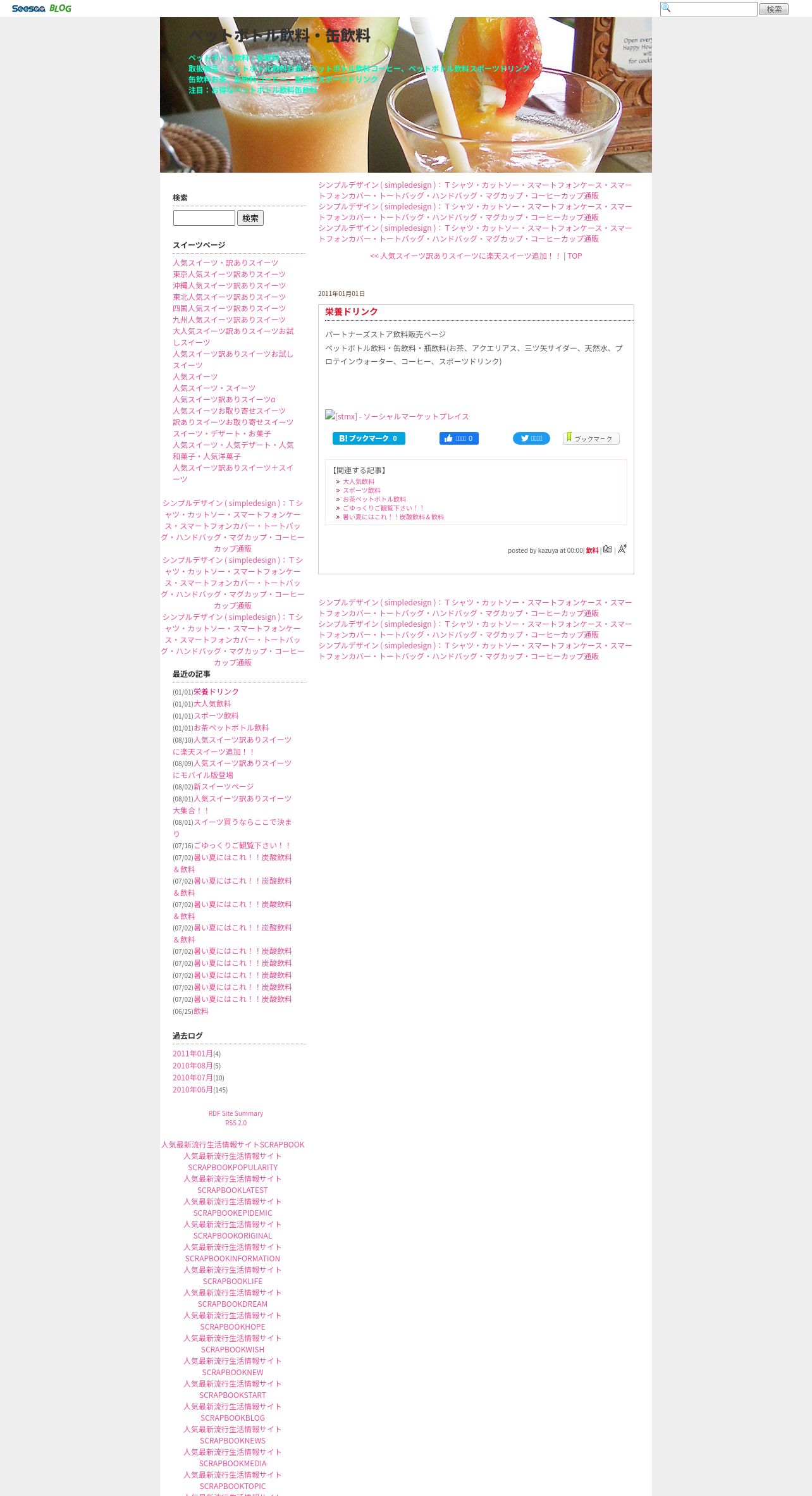
Task: Click the Facebook Like thumbs-up button
Action: point(459,438)
